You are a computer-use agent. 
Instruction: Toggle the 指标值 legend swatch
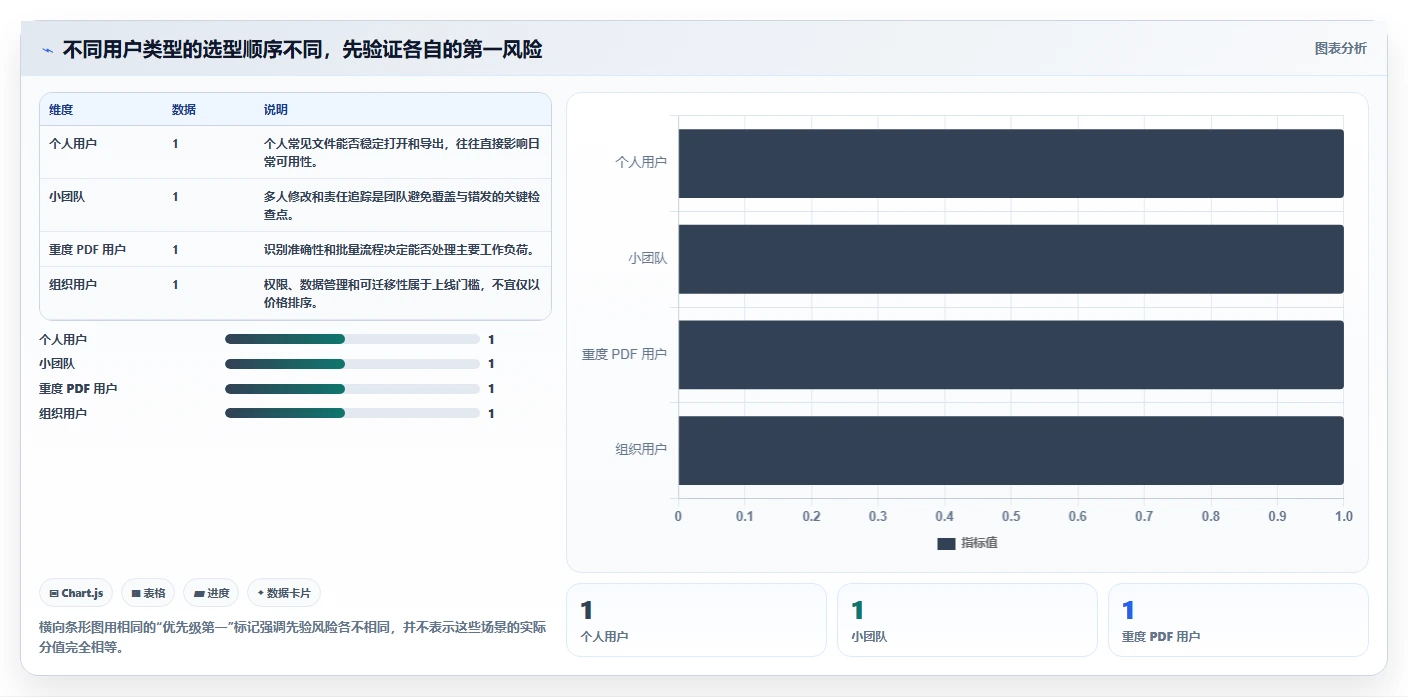[x=946, y=543]
